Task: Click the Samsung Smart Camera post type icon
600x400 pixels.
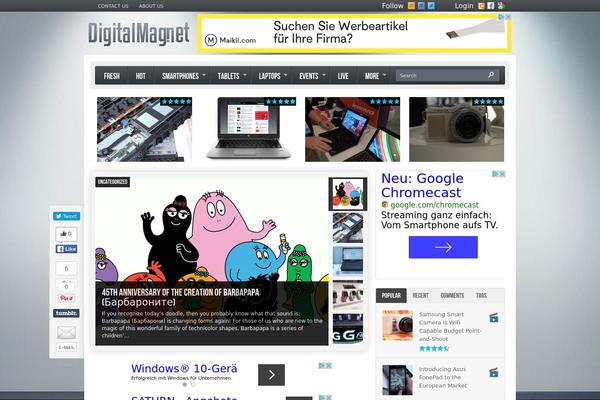Action: [x=494, y=318]
